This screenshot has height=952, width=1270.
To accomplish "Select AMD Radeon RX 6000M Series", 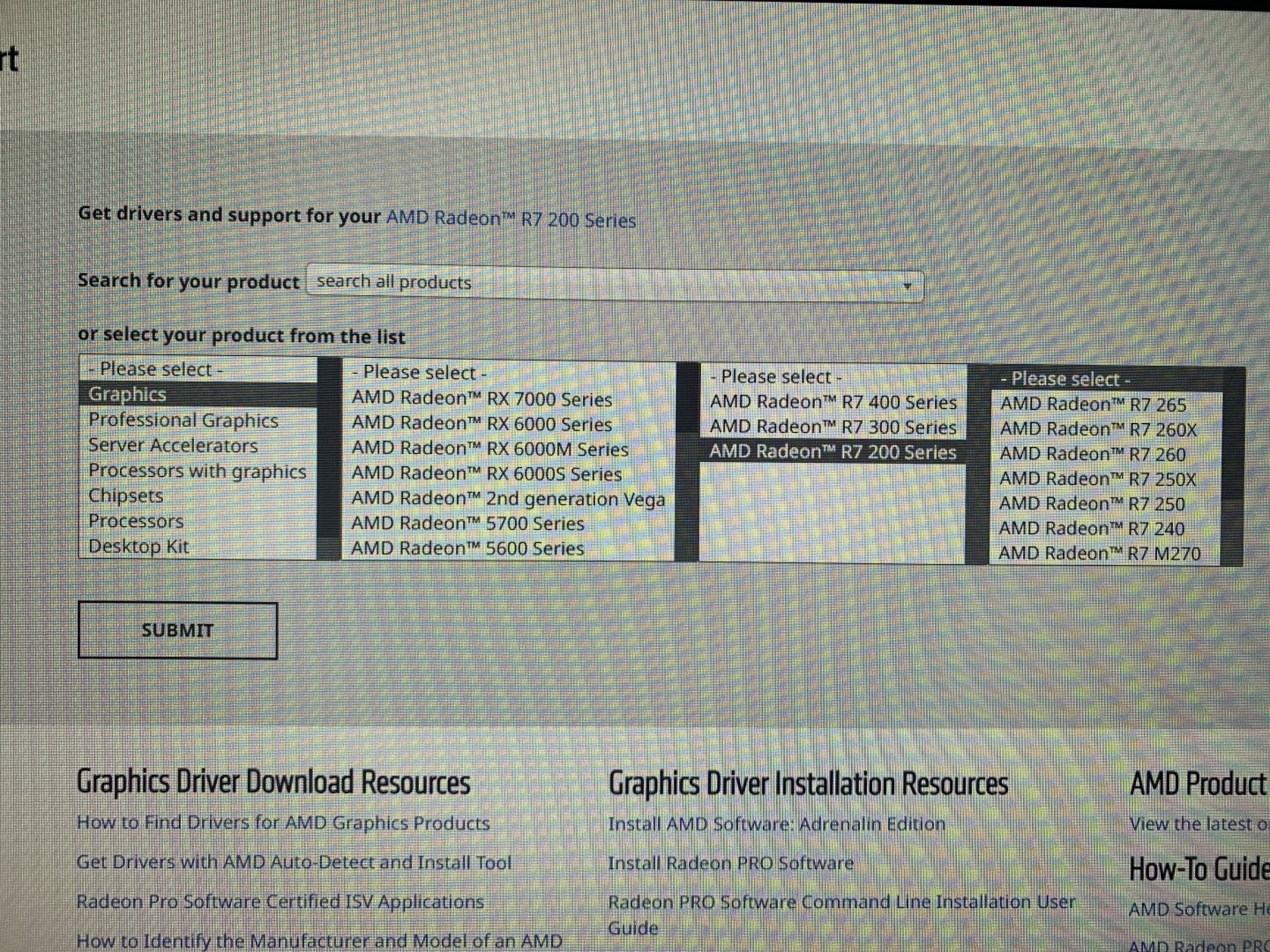I will click(508, 449).
